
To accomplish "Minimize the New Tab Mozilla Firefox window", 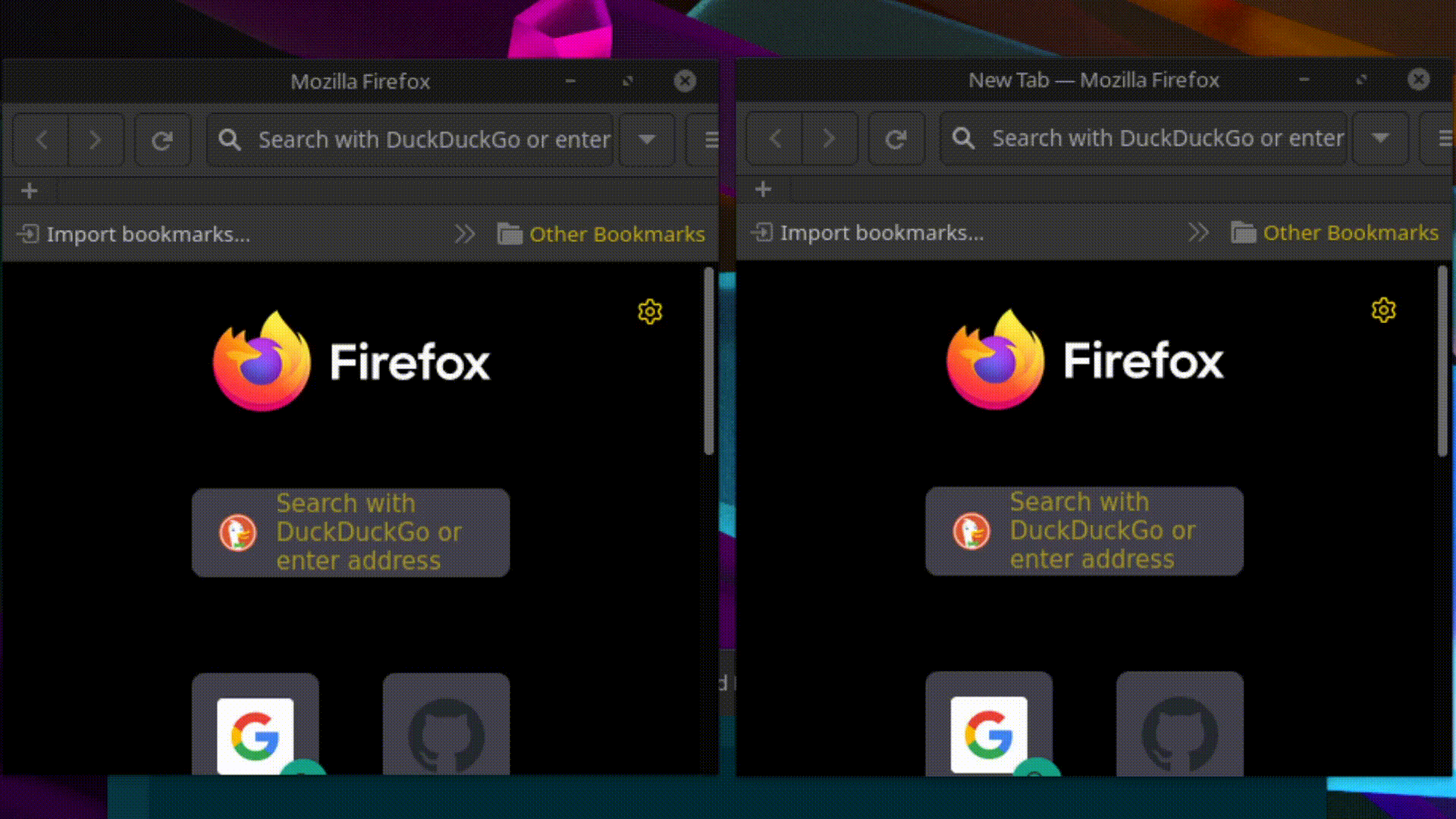I will (x=1304, y=80).
